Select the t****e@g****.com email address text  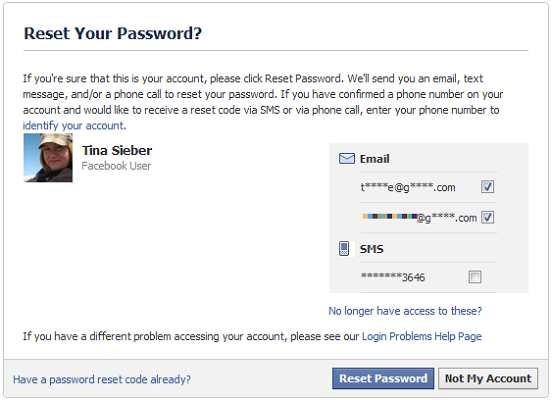[x=408, y=187]
